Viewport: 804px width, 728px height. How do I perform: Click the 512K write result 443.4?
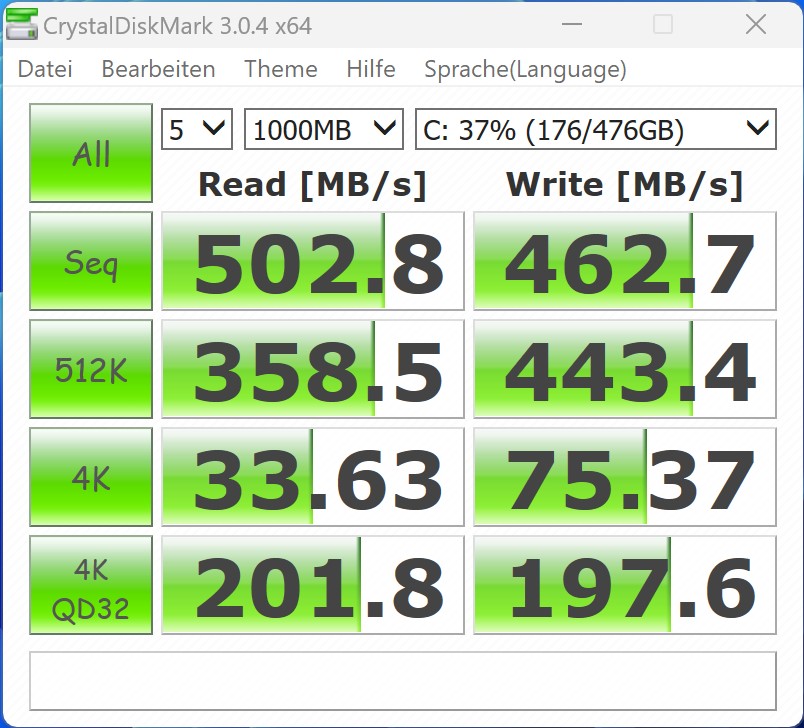(x=625, y=369)
